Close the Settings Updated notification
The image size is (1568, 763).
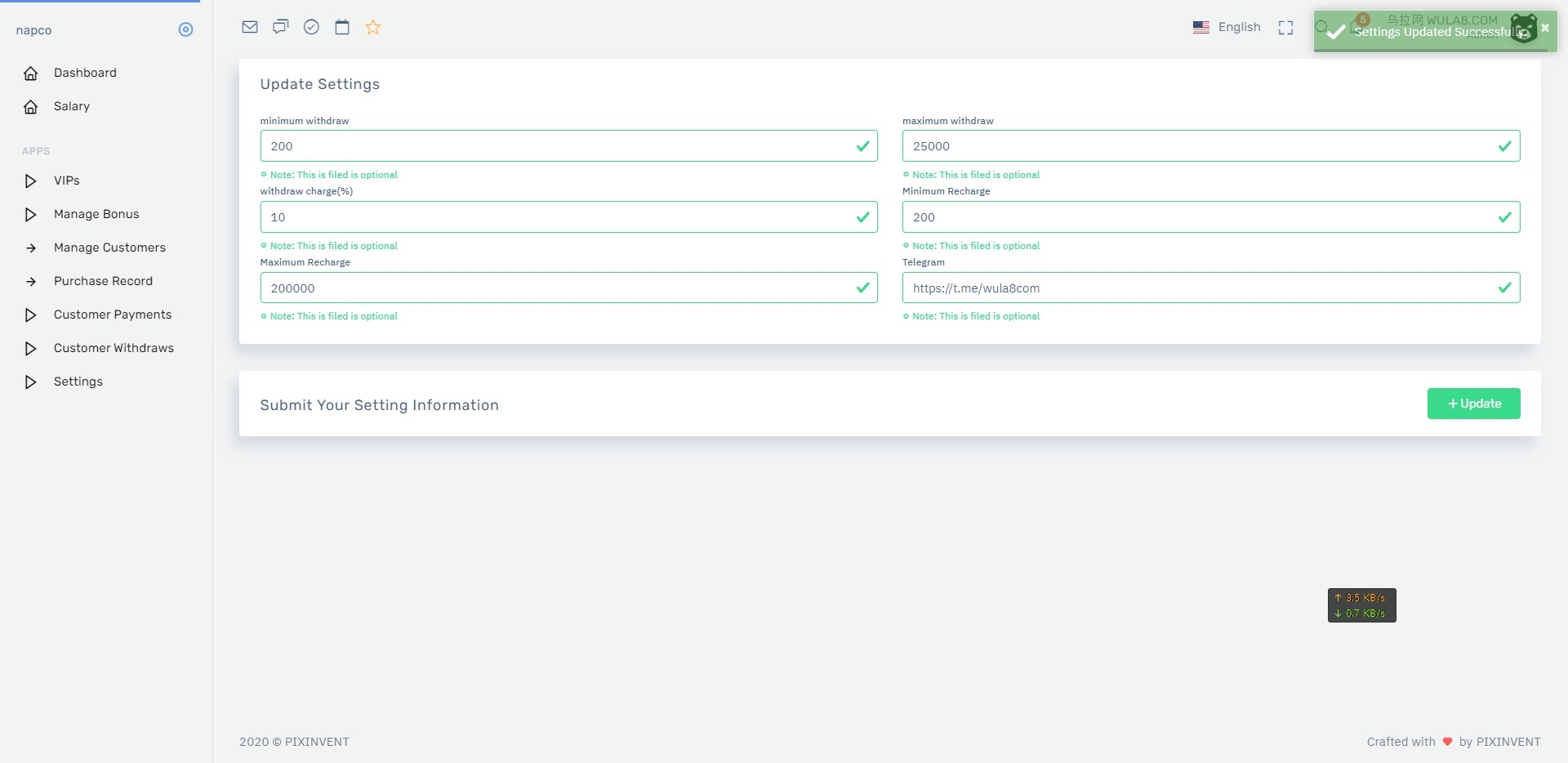[1544, 28]
